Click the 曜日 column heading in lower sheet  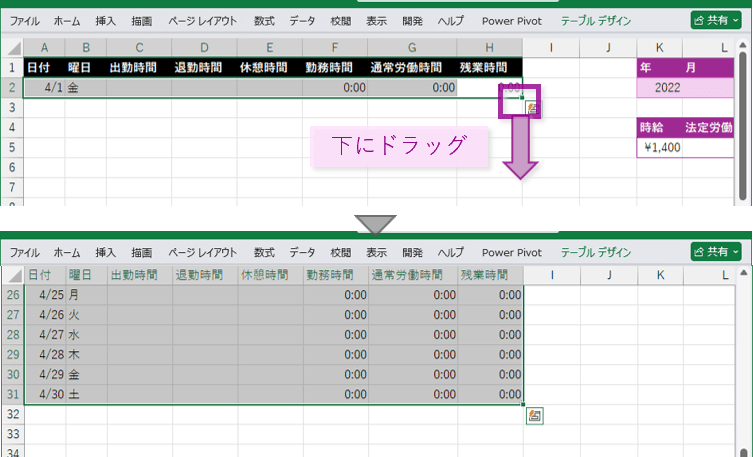87,275
